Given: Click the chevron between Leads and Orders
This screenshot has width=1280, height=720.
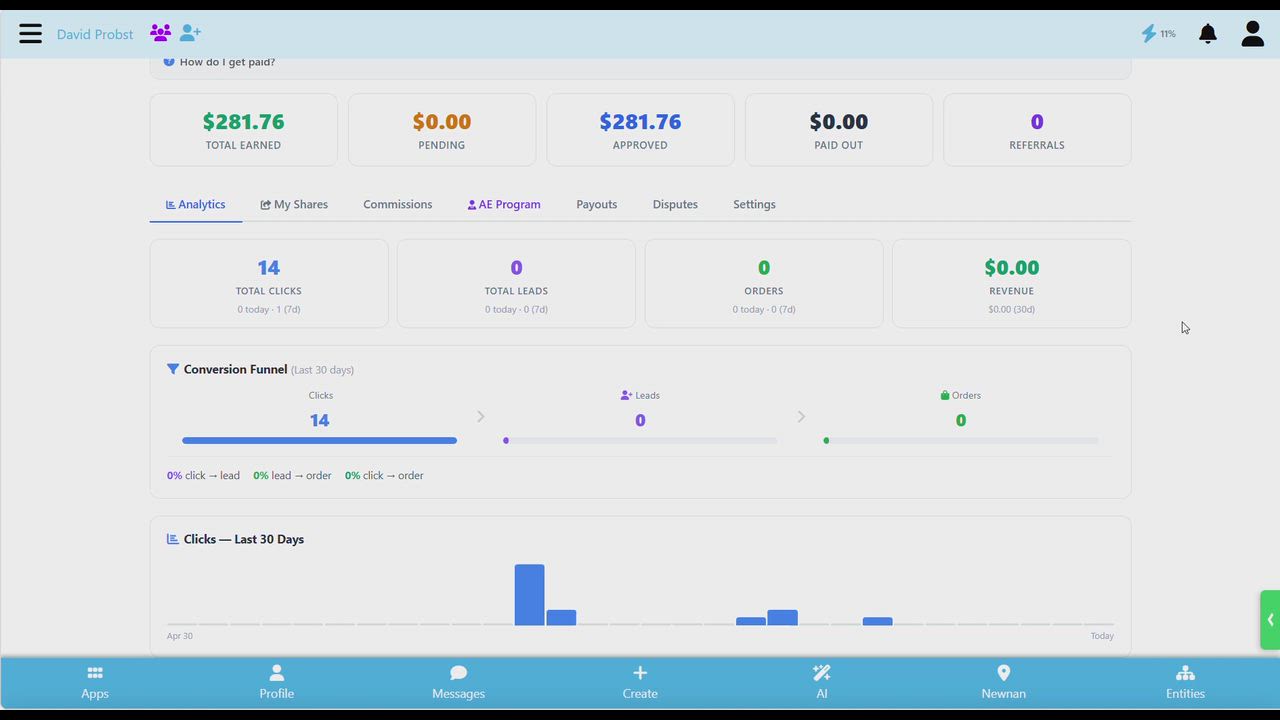Looking at the screenshot, I should pos(801,416).
